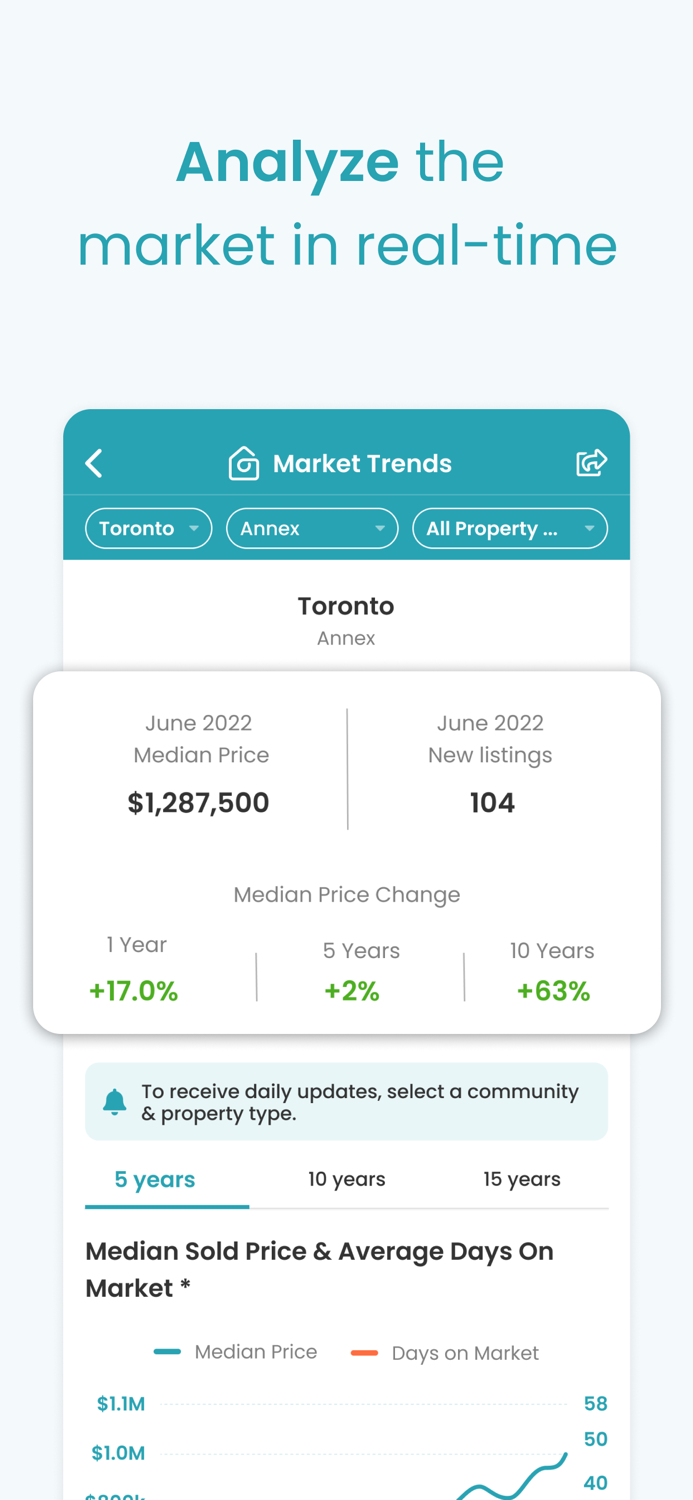Click the bell icon in the updates banner
This screenshot has width=693, height=1500.
114,1100
